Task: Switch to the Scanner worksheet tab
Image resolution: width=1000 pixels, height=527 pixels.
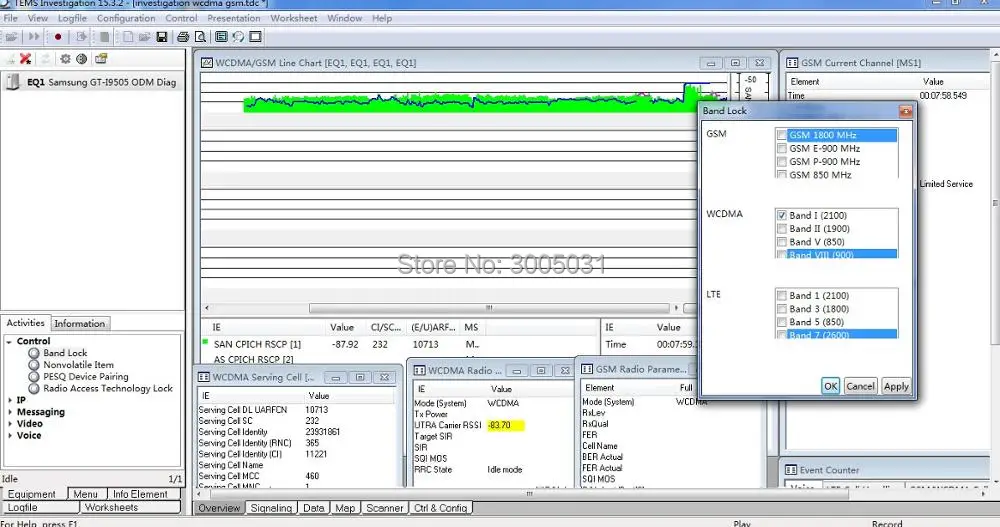Action: (x=385, y=508)
